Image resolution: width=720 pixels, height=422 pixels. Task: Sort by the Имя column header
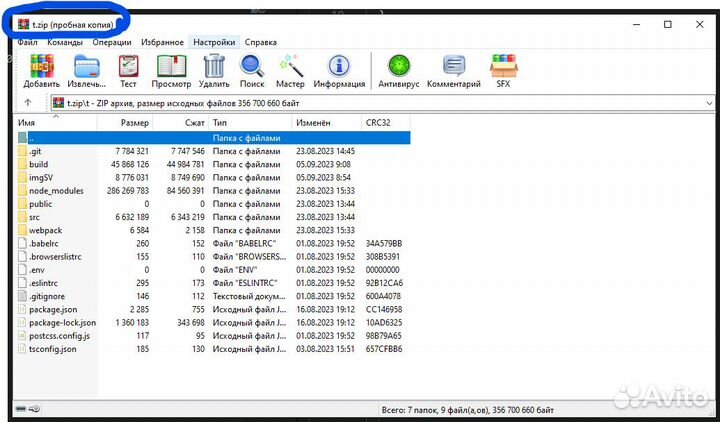pyautogui.click(x=56, y=123)
